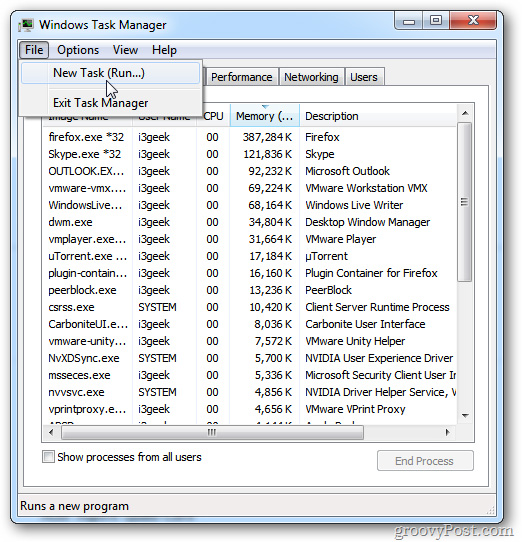Click the NVIDIA User Experience Driver description
This screenshot has width=522, height=542.
tap(379, 358)
